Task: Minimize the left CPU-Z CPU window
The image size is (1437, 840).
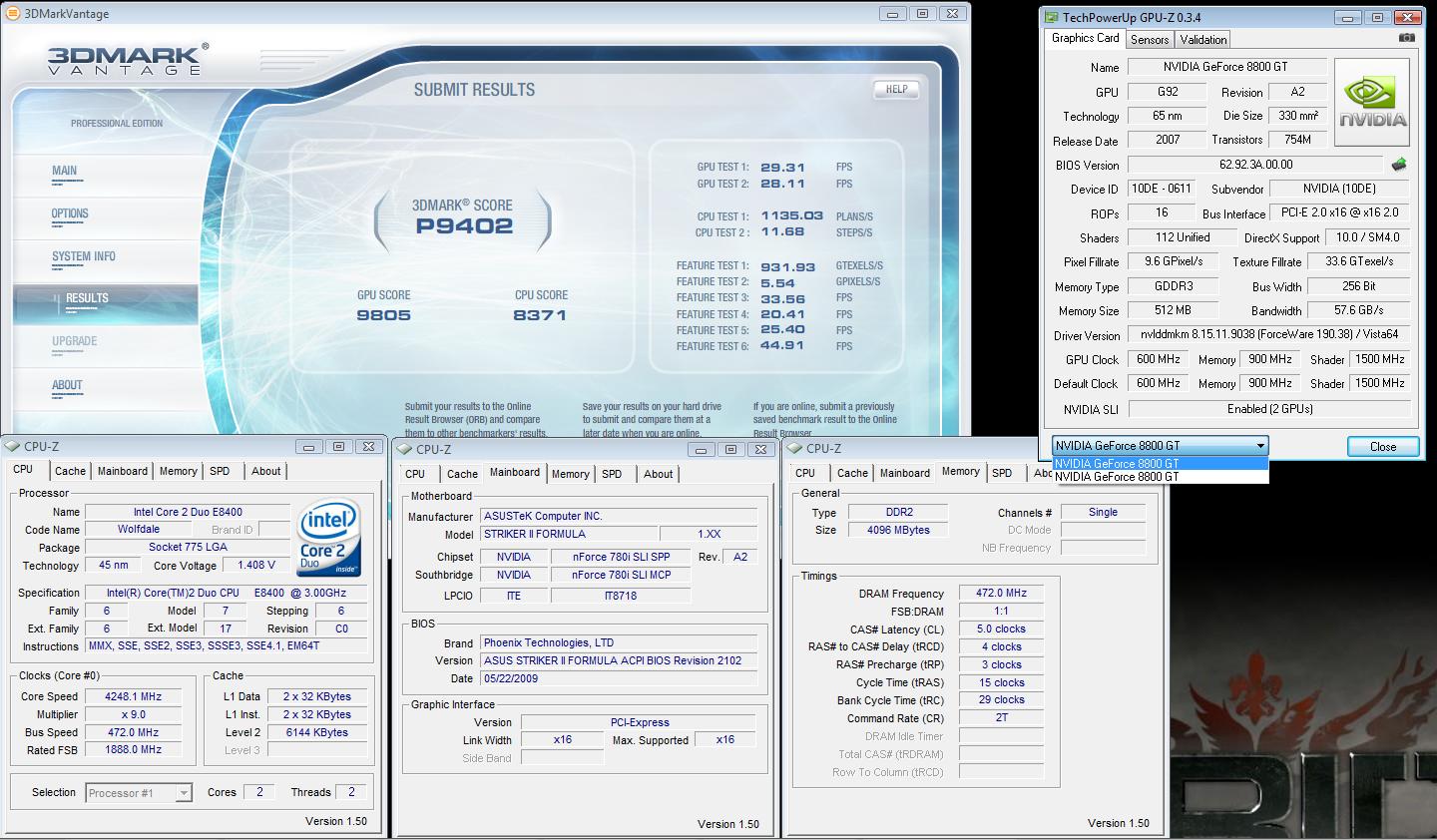Action: 309,447
